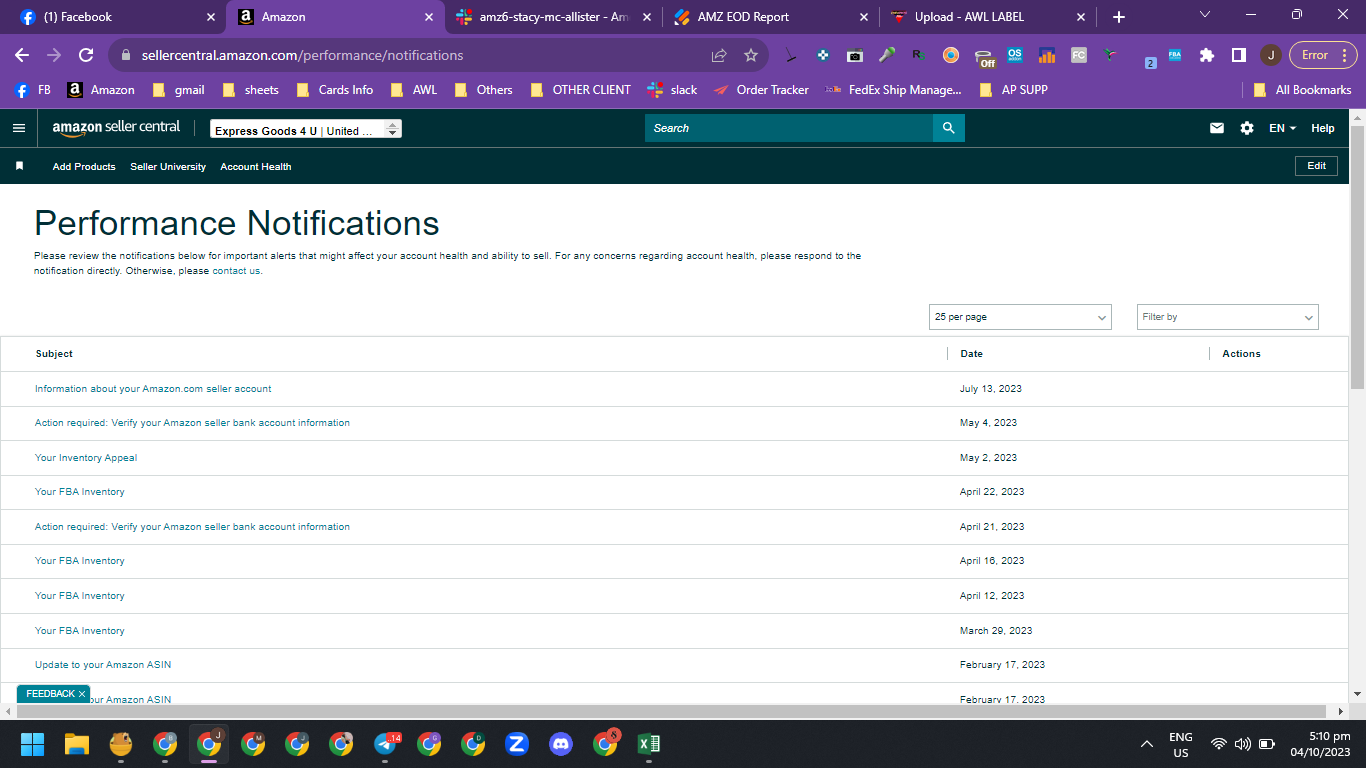Open Account Health menu item
The height and width of the screenshot is (768, 1366).
pos(256,167)
